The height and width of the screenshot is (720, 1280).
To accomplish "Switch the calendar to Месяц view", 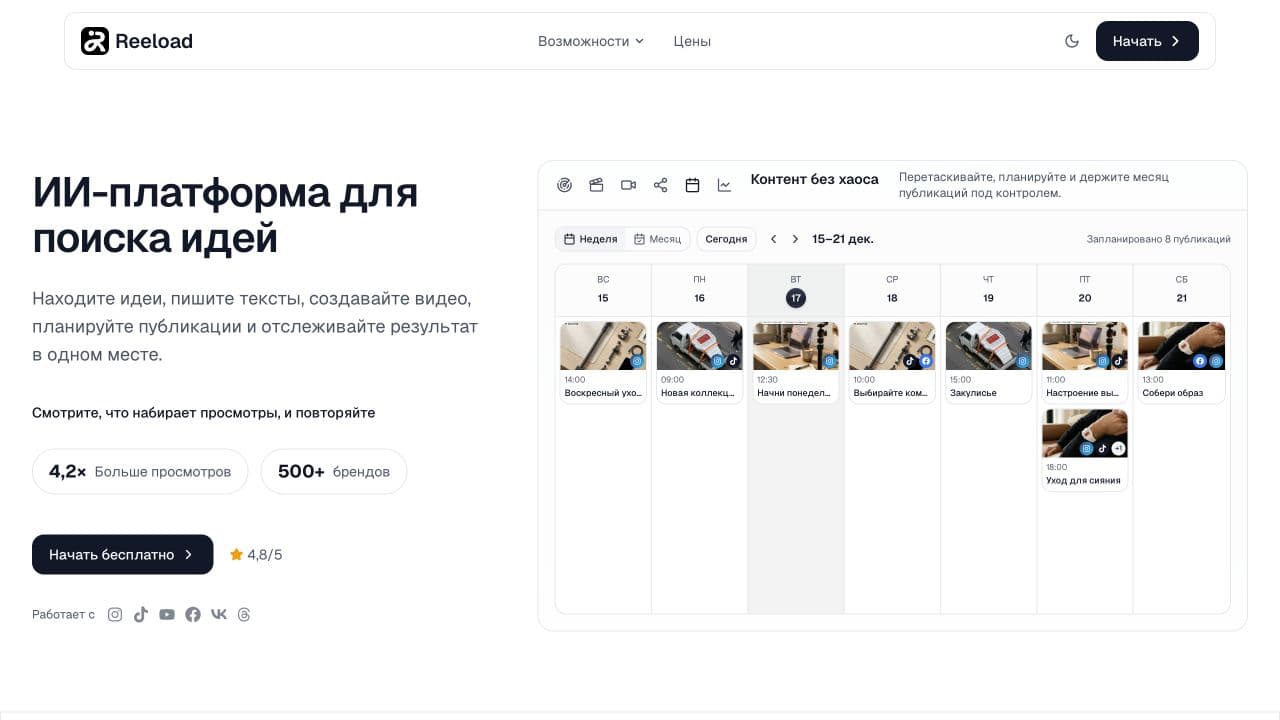I will (x=657, y=239).
